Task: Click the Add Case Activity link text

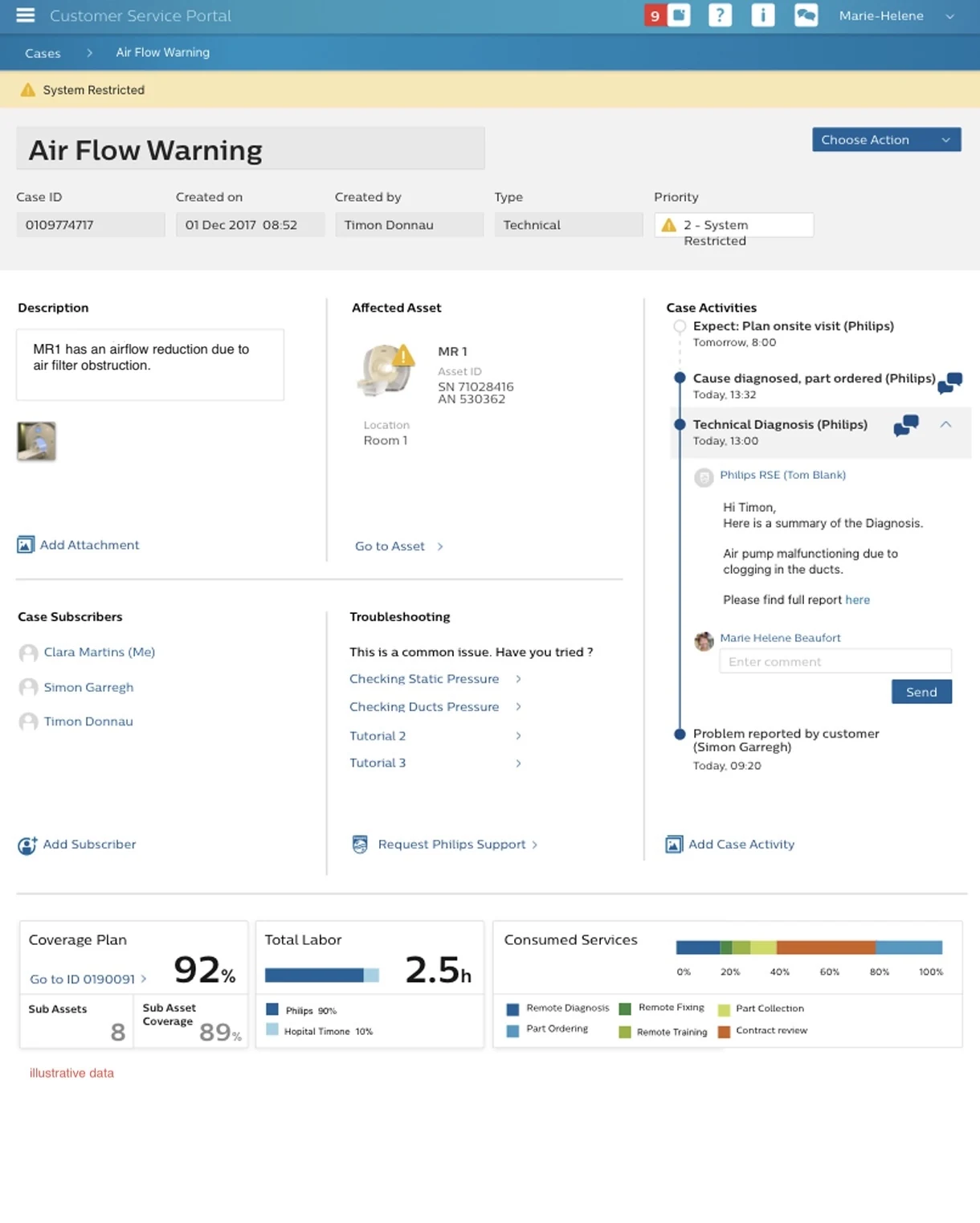Action: point(741,845)
